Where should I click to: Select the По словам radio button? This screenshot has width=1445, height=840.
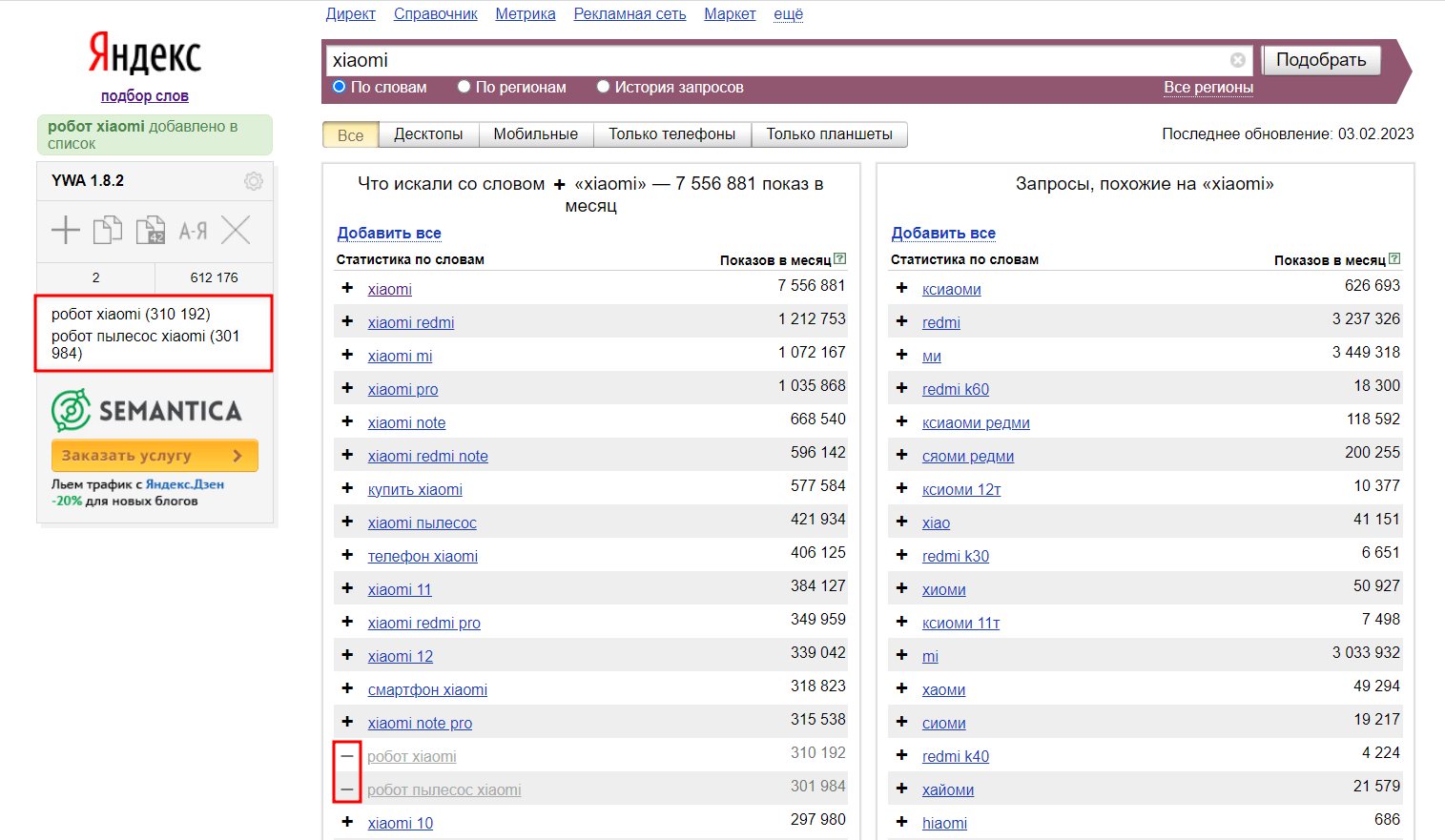(x=339, y=87)
